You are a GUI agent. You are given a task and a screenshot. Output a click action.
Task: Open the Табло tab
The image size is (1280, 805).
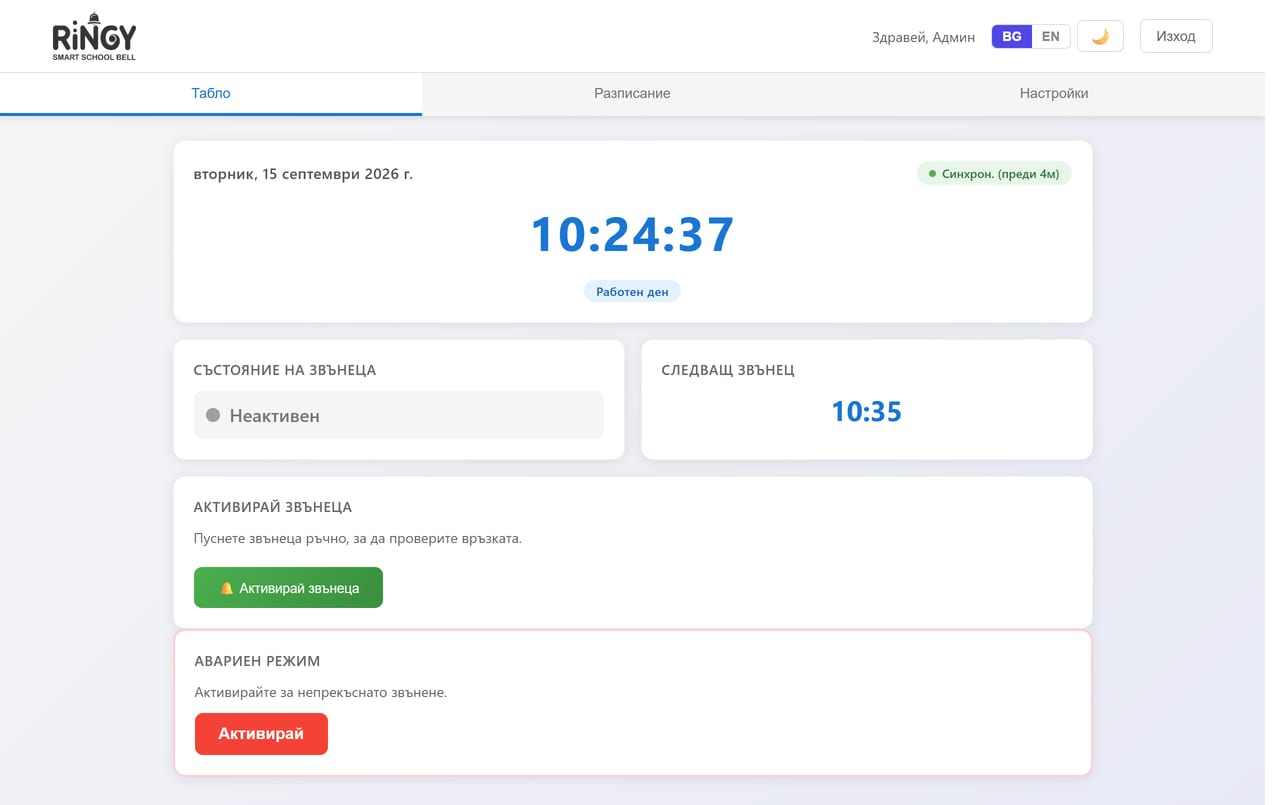[x=211, y=93]
